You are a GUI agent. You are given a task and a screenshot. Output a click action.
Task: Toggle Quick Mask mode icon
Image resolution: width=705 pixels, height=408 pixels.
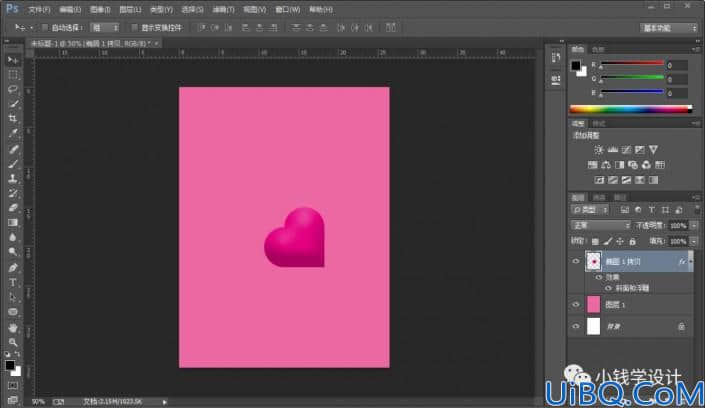[x=13, y=386]
